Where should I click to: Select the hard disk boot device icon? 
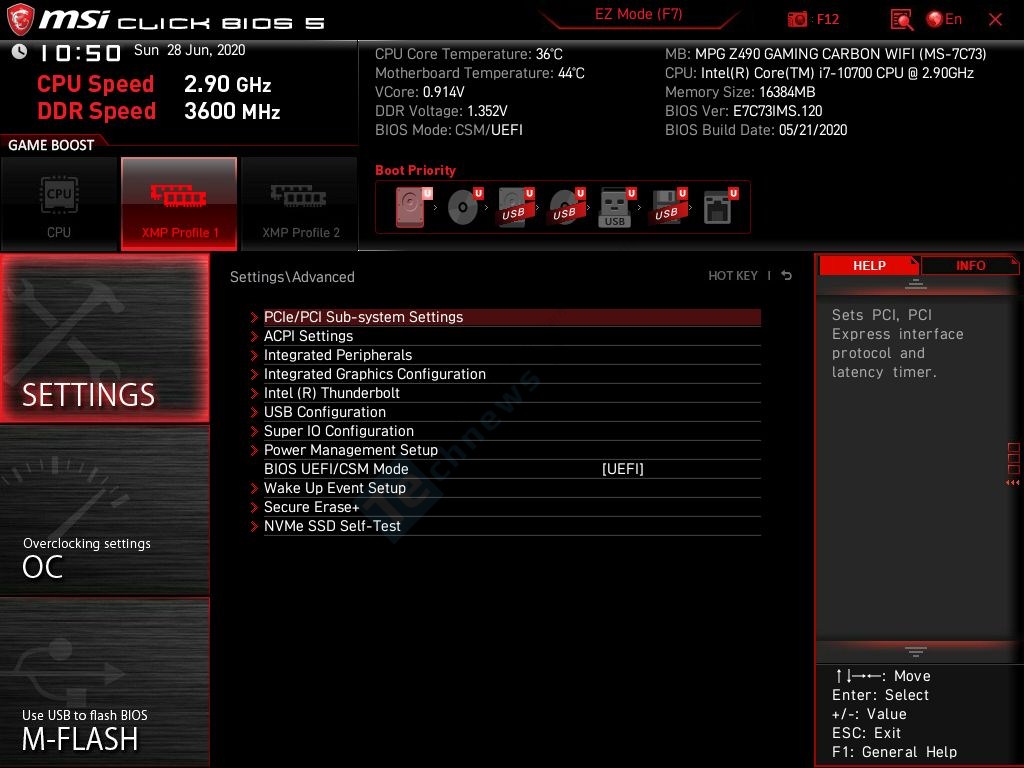(x=413, y=207)
